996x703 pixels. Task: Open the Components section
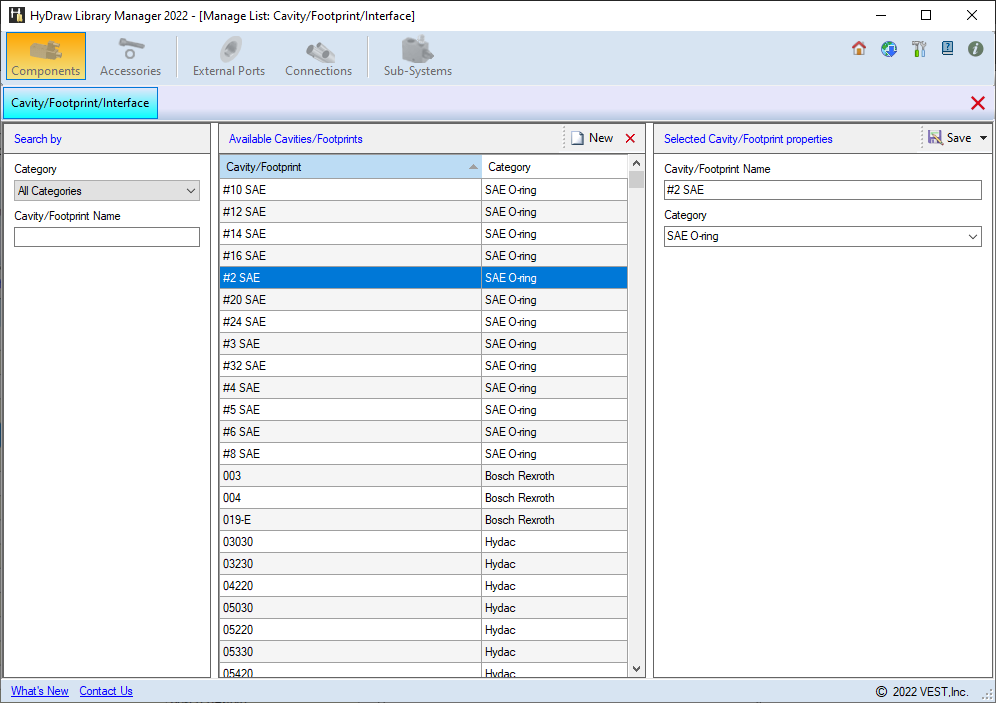(46, 56)
